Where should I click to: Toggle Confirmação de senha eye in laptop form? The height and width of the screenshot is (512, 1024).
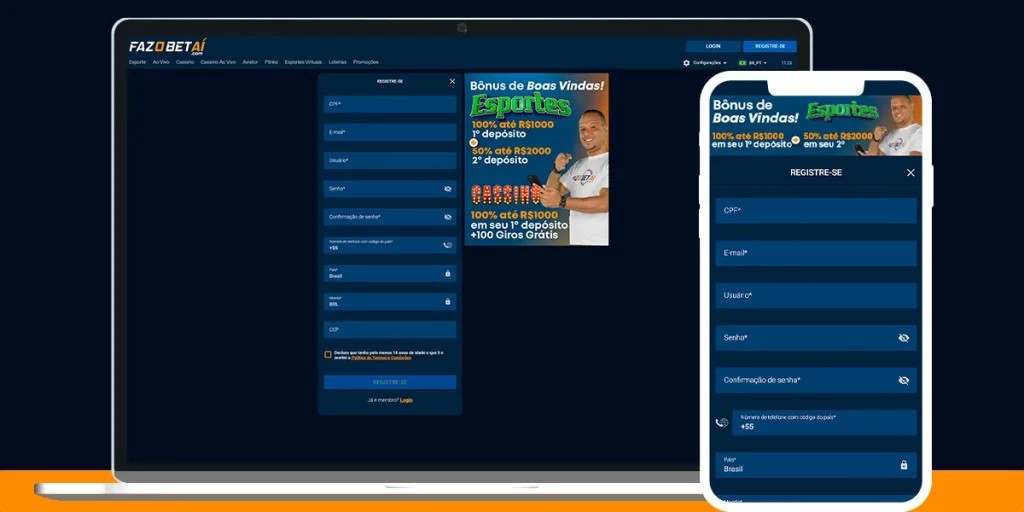(447, 217)
